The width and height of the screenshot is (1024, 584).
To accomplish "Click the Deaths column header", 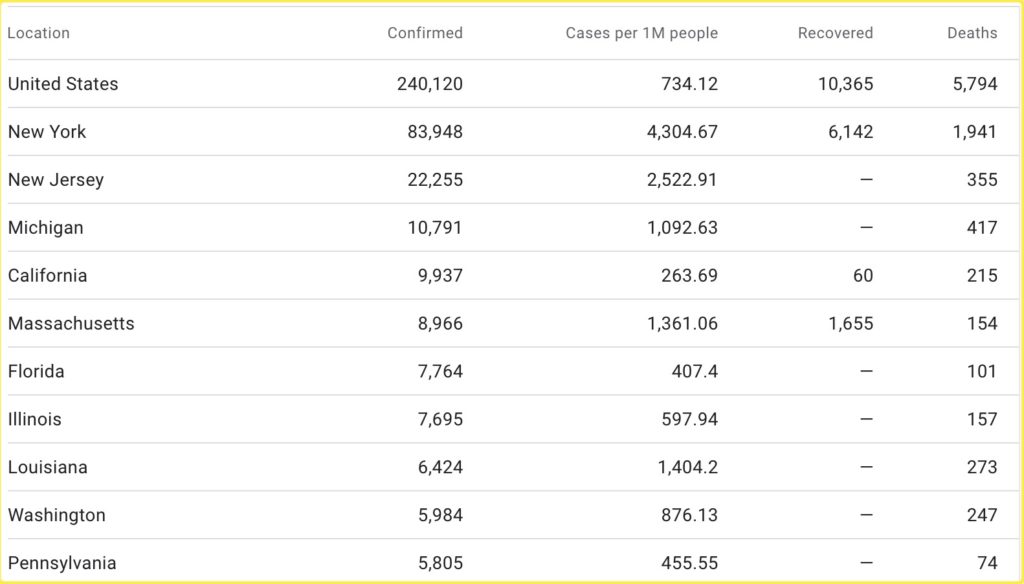I will [x=972, y=33].
